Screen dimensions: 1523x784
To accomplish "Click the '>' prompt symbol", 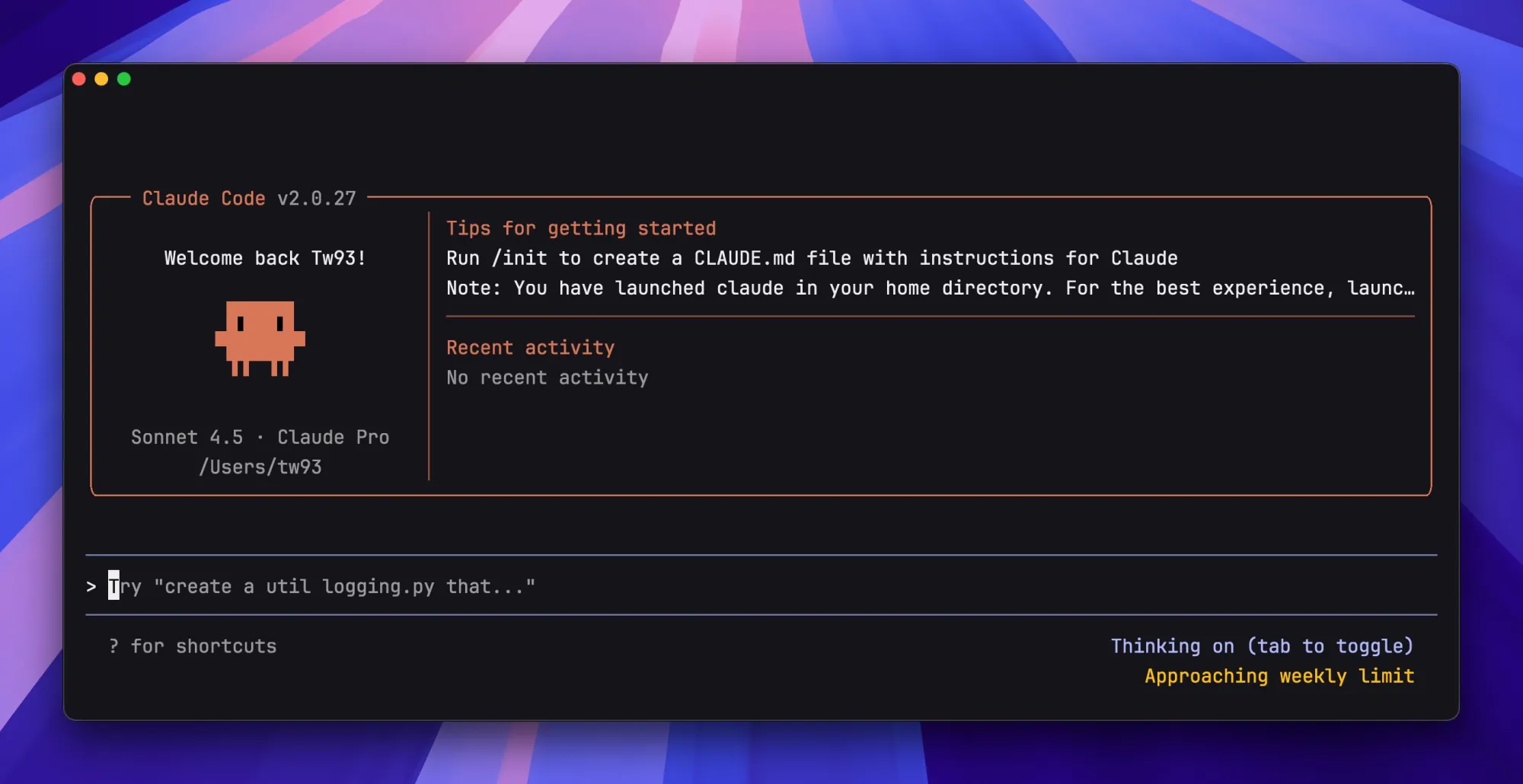I will coord(91,586).
